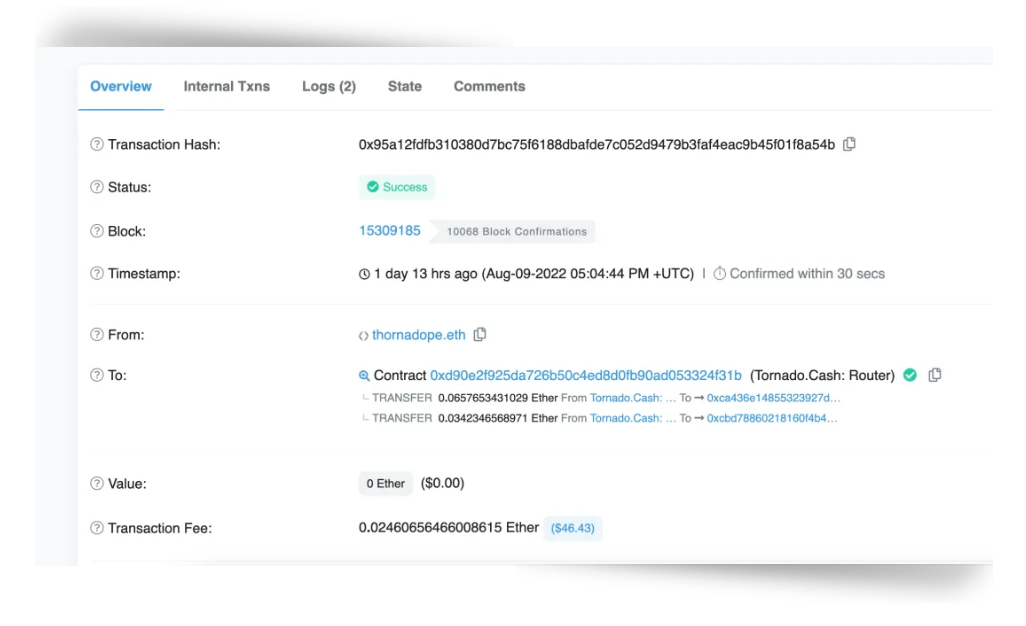The image size is (1026, 626).
Task: Click help icon beside Timestamp label
Action: click(x=97, y=273)
